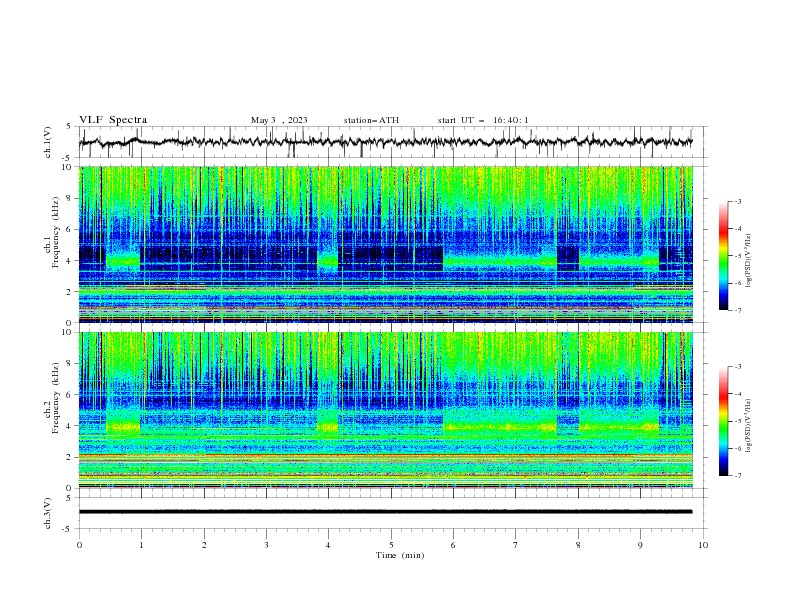
Task: Click the ch.2 PSD color bar
Action: [x=723, y=421]
